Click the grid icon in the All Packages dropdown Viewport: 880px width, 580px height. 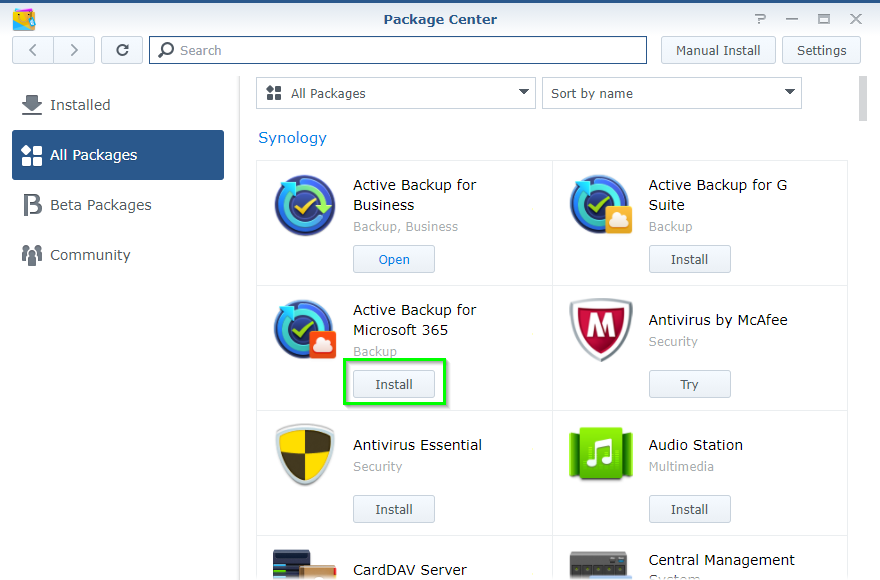coord(274,93)
